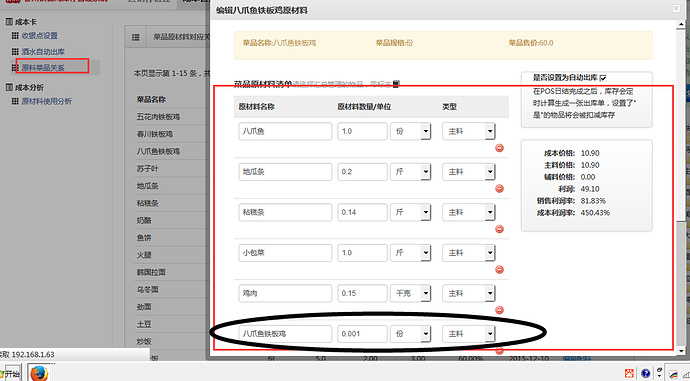
Task: Open type dropdown for 鸡肉 row
Action: coord(490,293)
